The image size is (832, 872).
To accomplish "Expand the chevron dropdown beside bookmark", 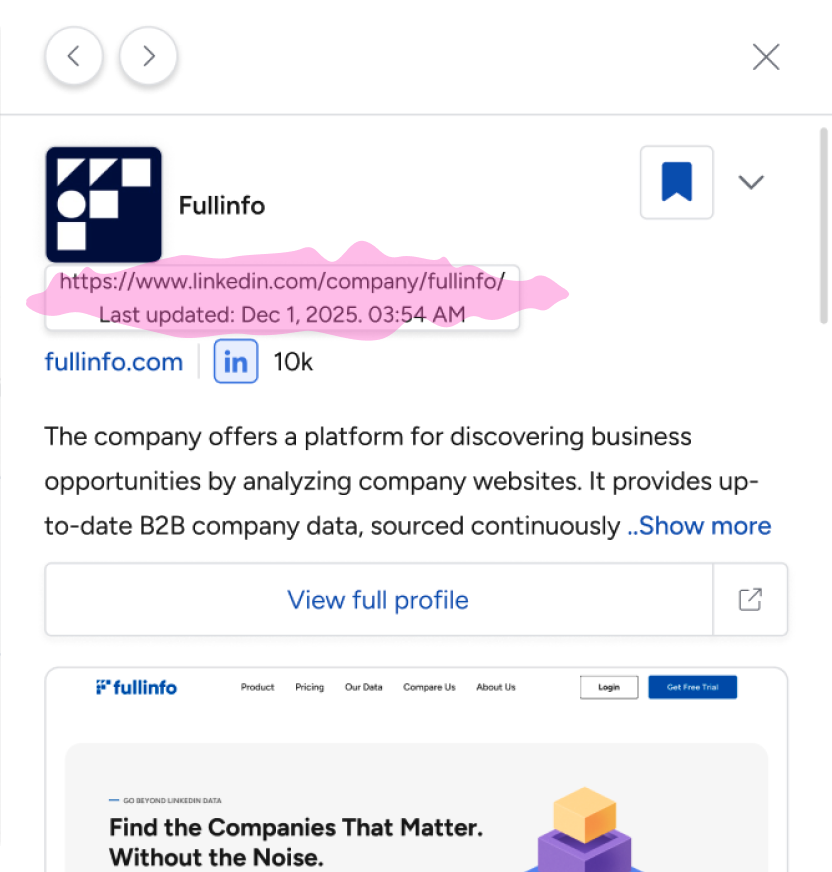I will click(x=751, y=182).
